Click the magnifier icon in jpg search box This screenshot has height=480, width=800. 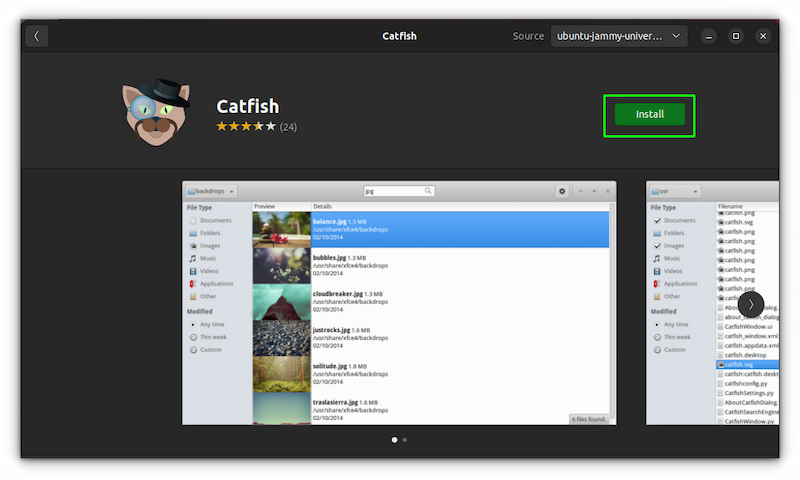click(x=428, y=191)
